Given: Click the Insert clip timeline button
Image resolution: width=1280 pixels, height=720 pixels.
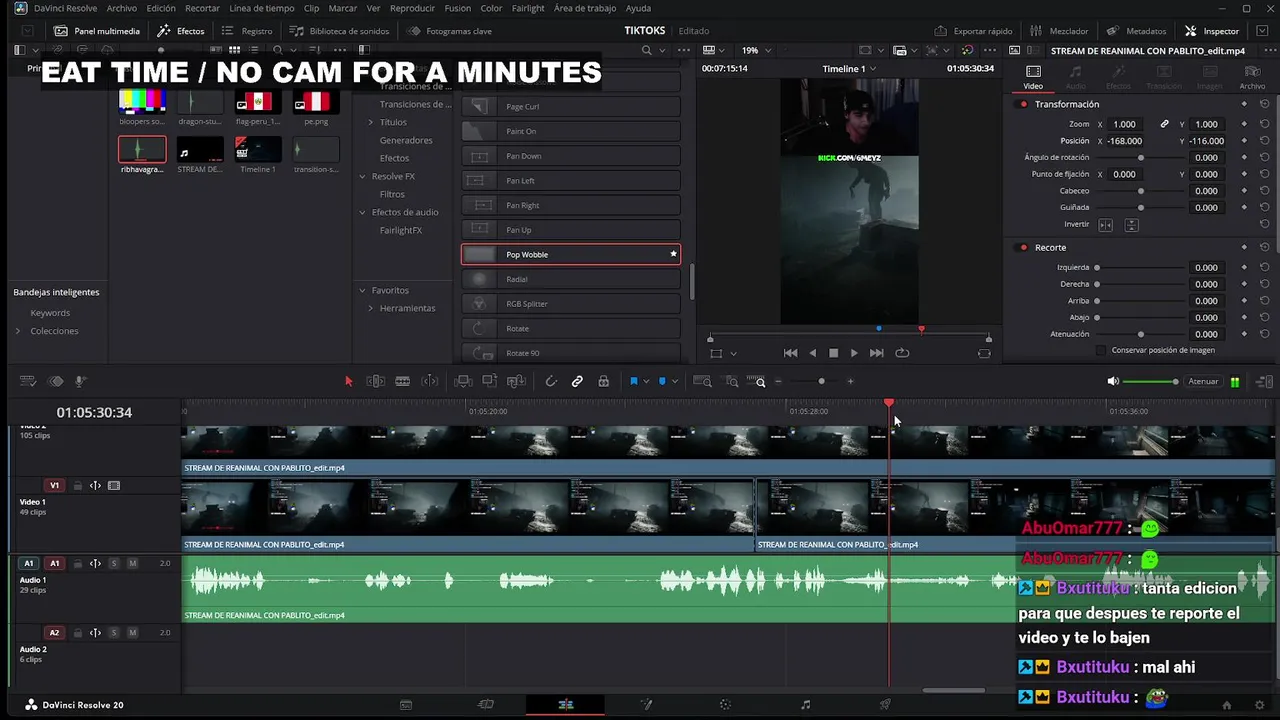Looking at the screenshot, I should coord(464,381).
